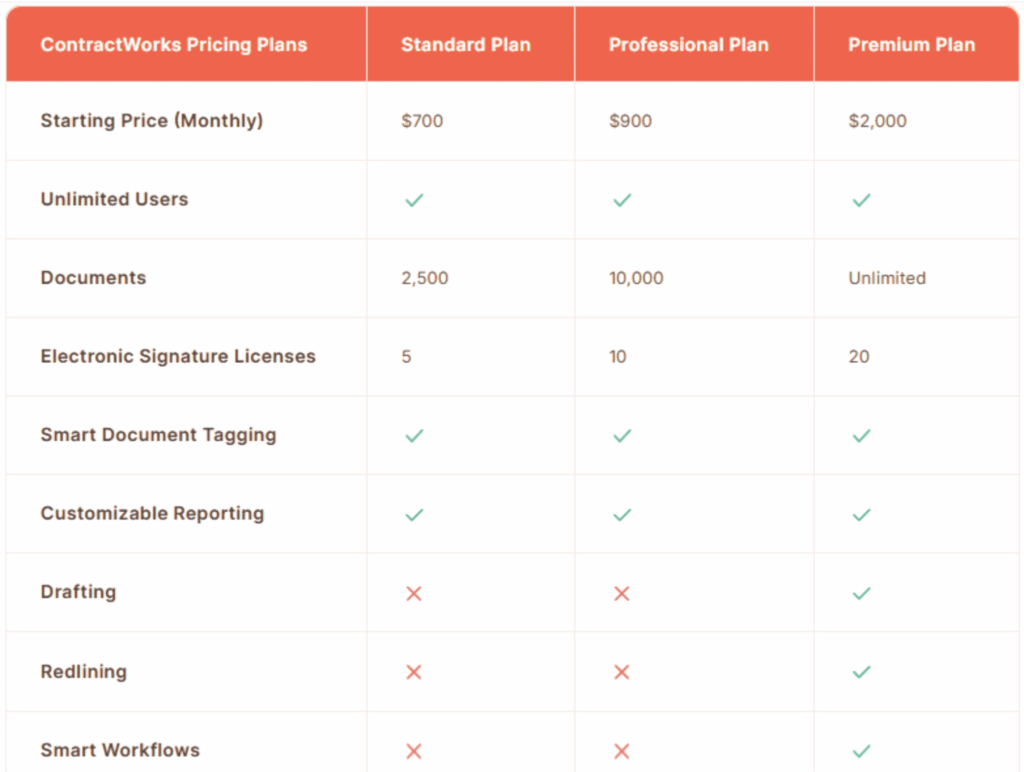
Task: Select the Standard Plan column header
Action: [x=465, y=44]
